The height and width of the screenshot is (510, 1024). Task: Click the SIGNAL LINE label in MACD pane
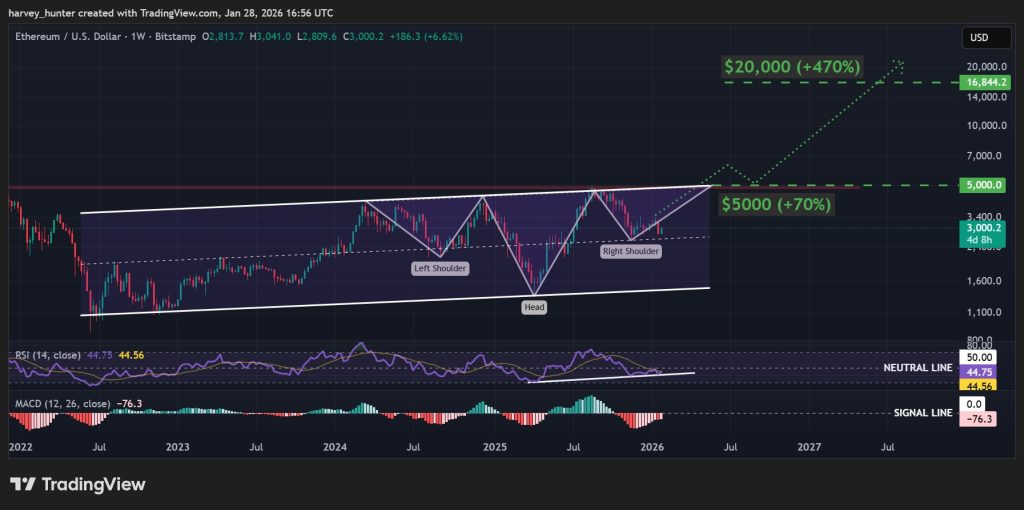(x=920, y=413)
